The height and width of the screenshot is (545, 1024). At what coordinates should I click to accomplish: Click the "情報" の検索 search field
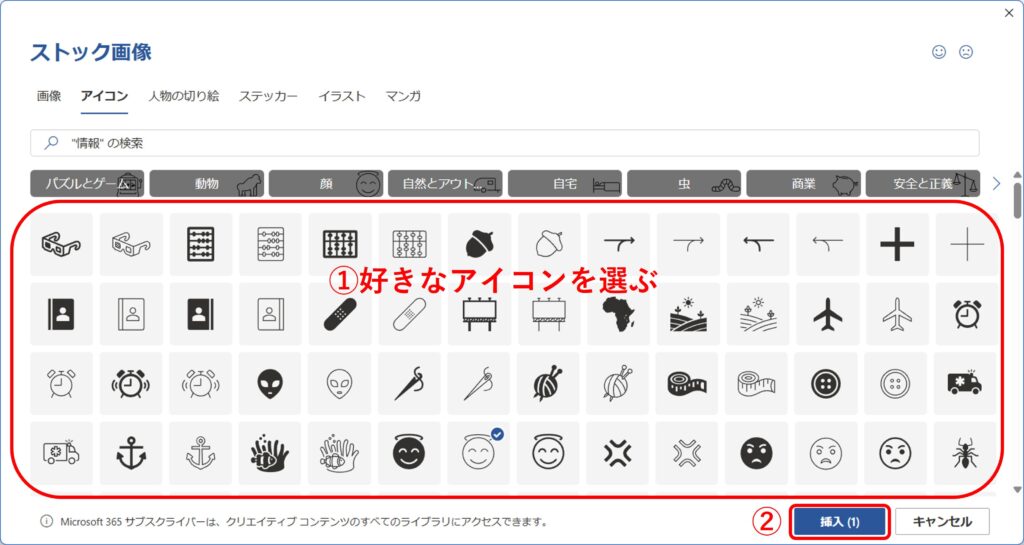[504, 143]
